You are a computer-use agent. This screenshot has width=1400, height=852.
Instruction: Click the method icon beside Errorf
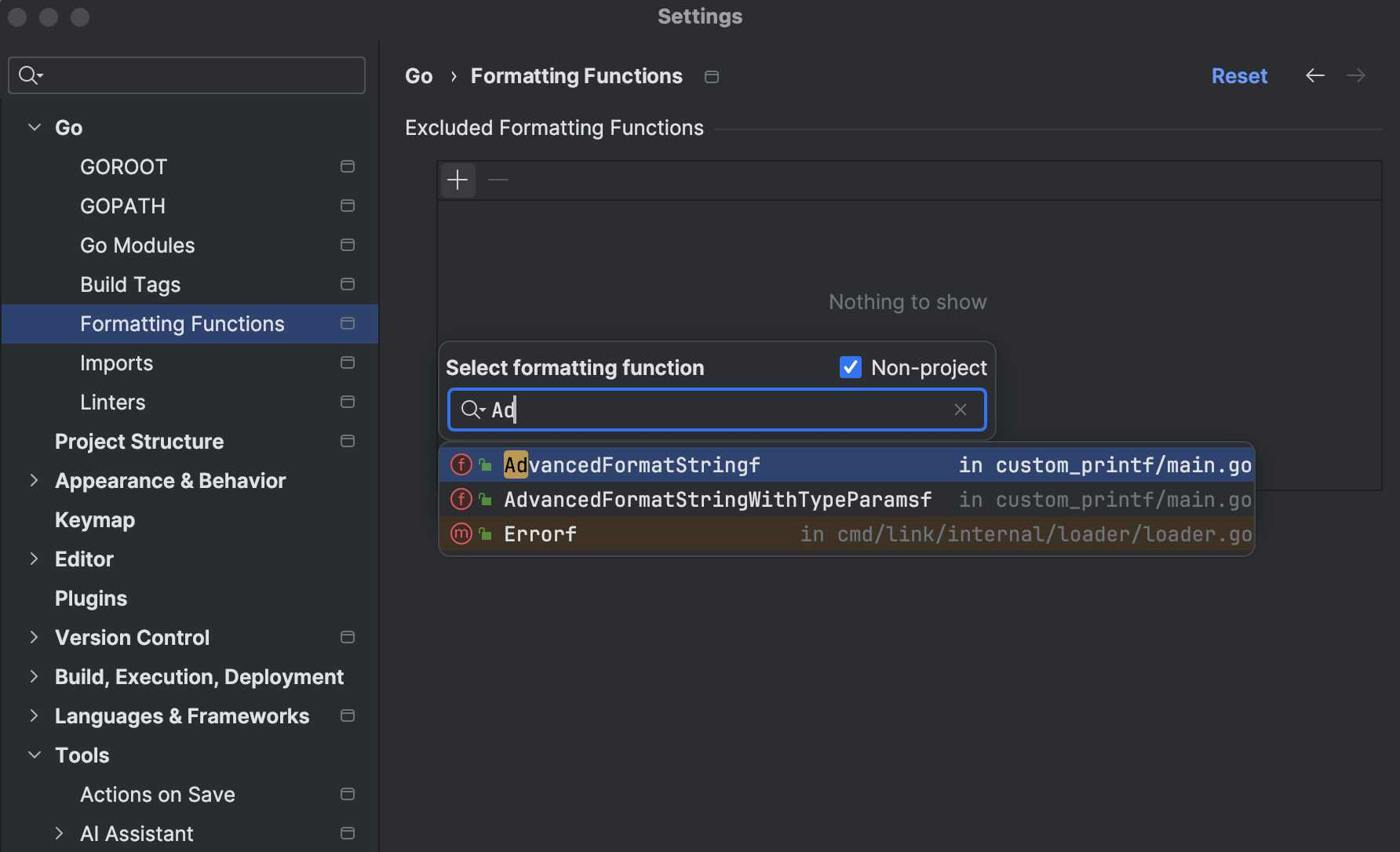pos(461,533)
